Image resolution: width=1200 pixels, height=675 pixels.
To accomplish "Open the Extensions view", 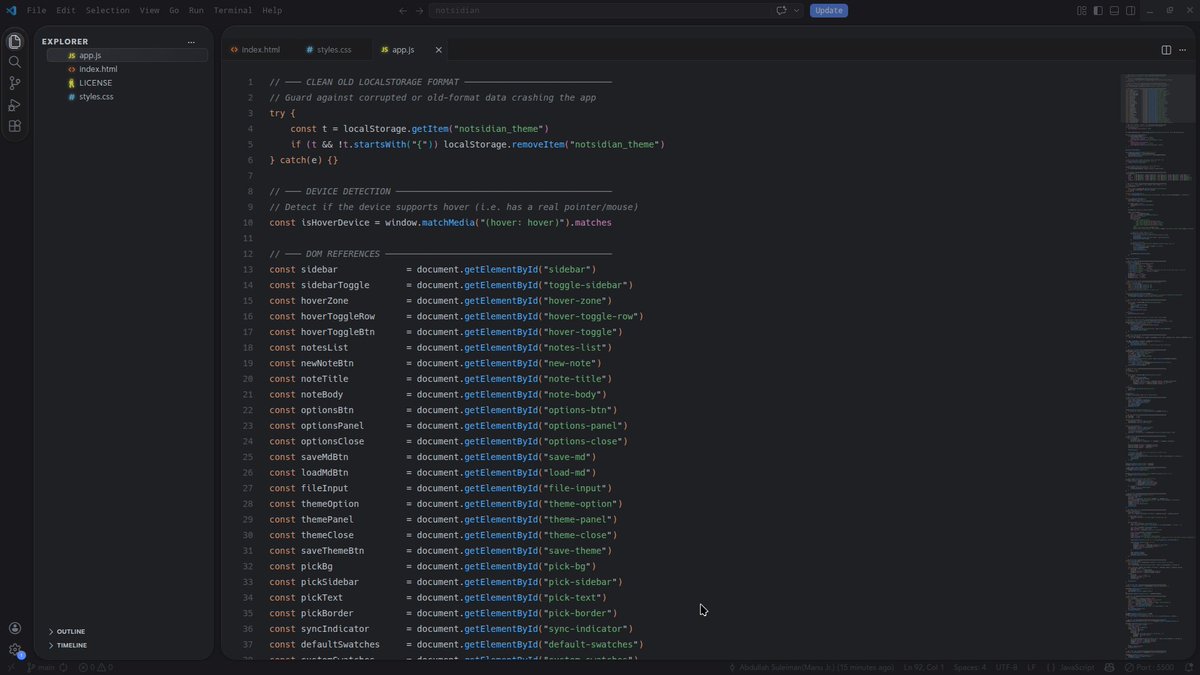I will click(15, 126).
